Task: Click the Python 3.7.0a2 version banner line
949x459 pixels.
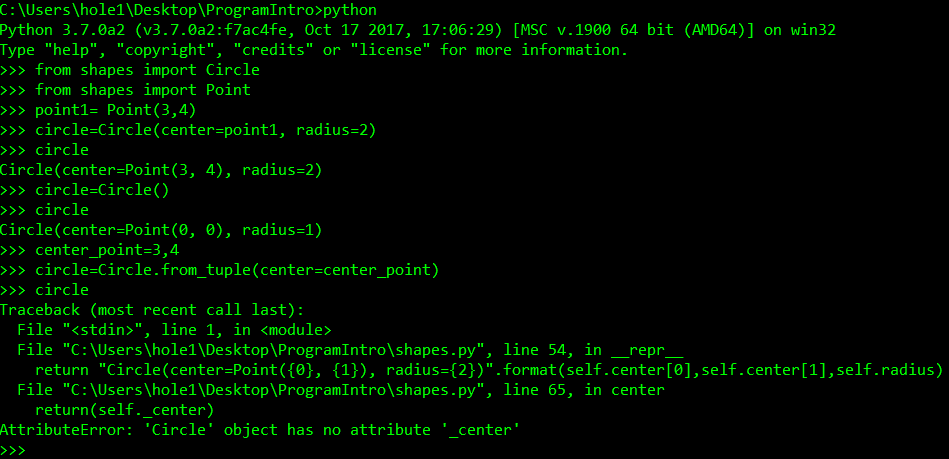Action: pyautogui.click(x=418, y=30)
